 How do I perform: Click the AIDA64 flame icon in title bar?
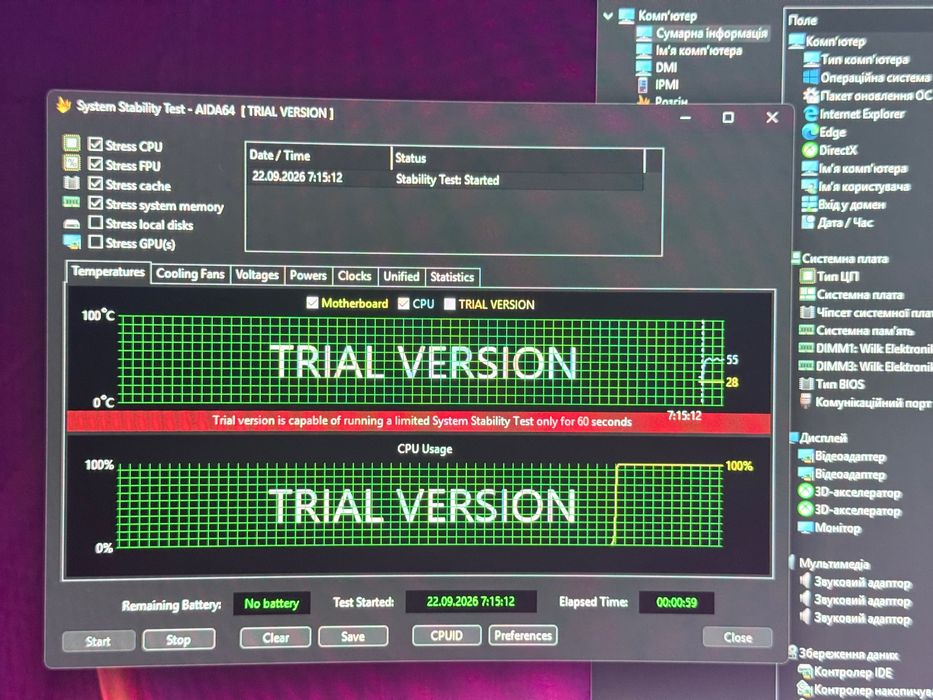point(64,105)
